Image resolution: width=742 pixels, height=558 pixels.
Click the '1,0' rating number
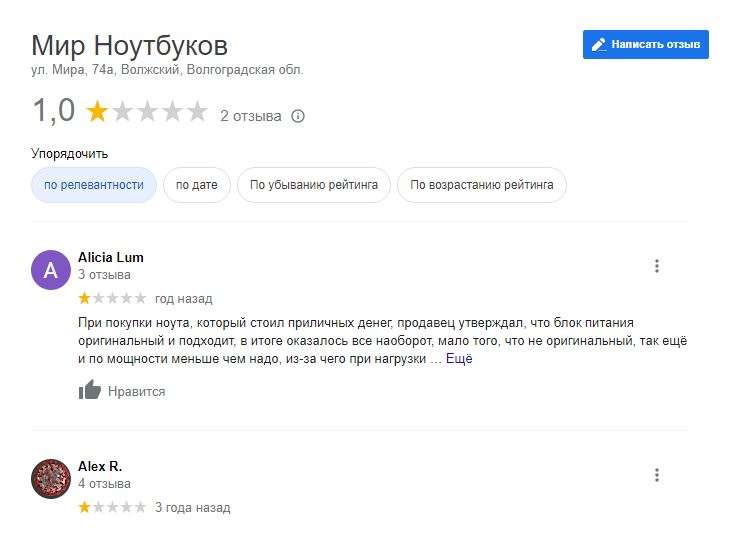point(53,111)
